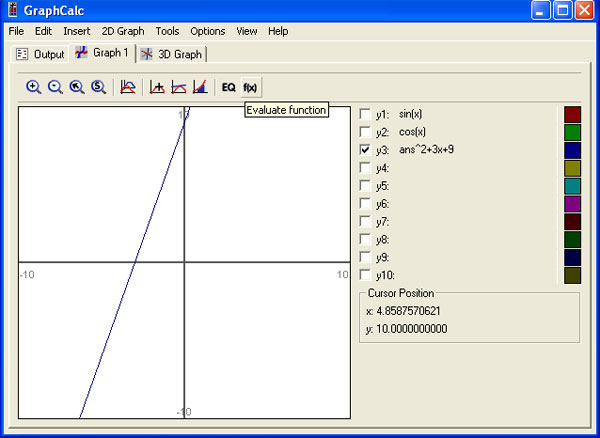600x438 pixels.
Task: Toggle the y8 checkbox
Action: coord(365,239)
